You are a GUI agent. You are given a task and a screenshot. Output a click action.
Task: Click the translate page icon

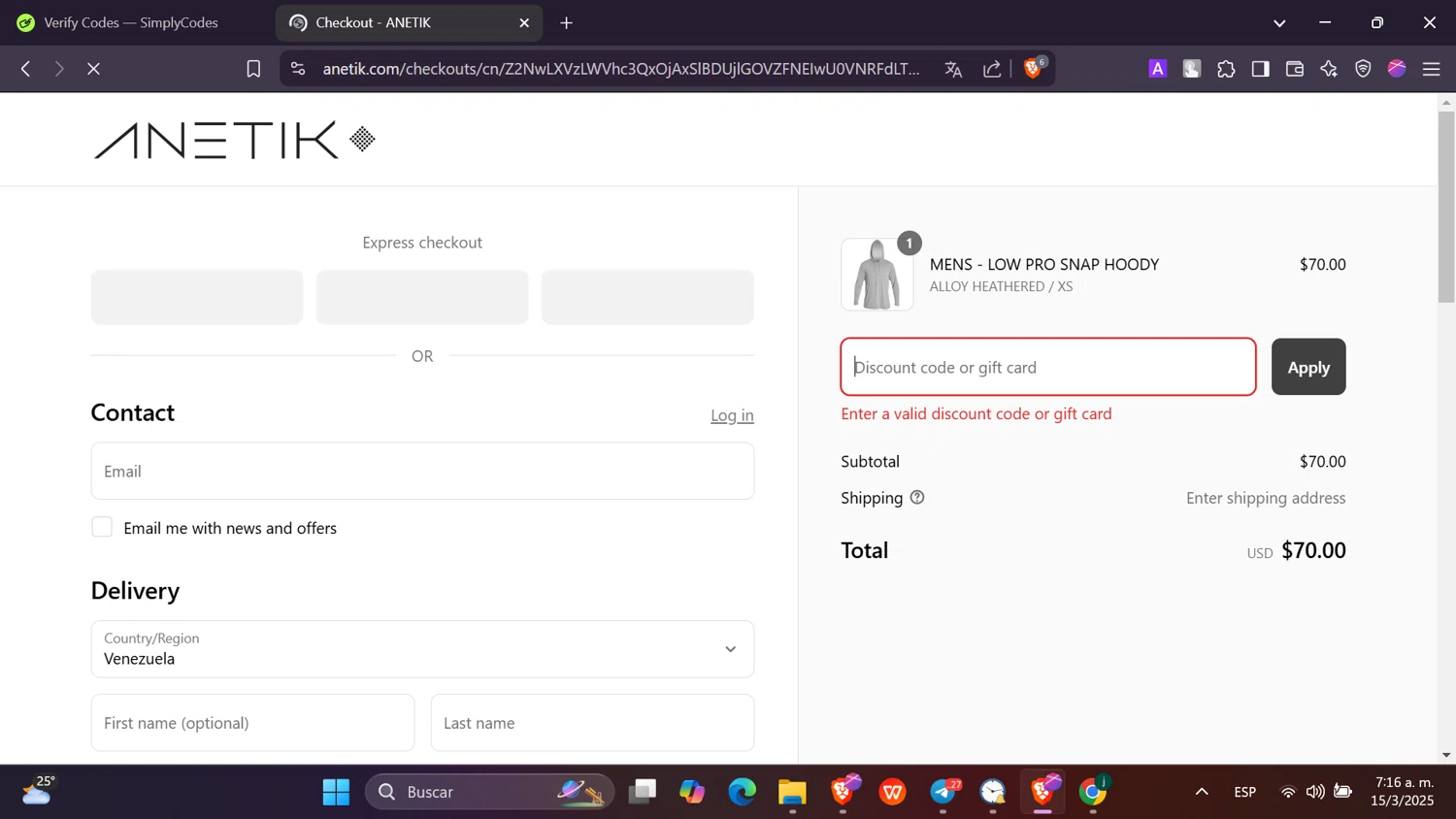pos(953,69)
